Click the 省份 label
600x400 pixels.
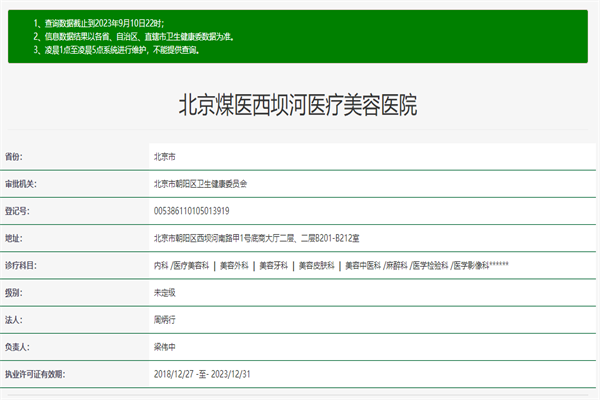(14, 157)
